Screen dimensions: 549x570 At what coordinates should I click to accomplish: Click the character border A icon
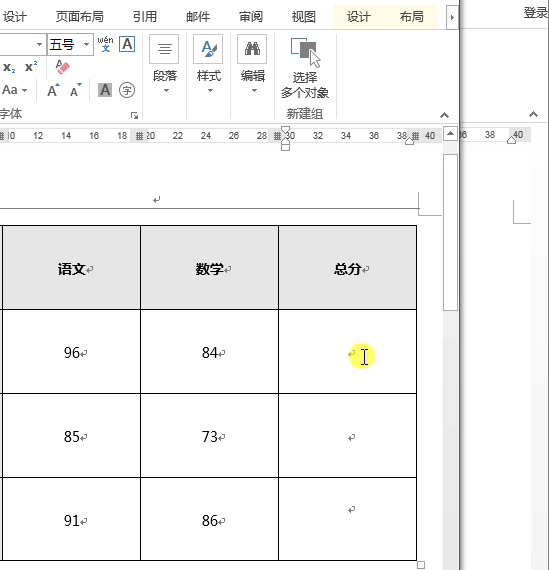[127, 44]
